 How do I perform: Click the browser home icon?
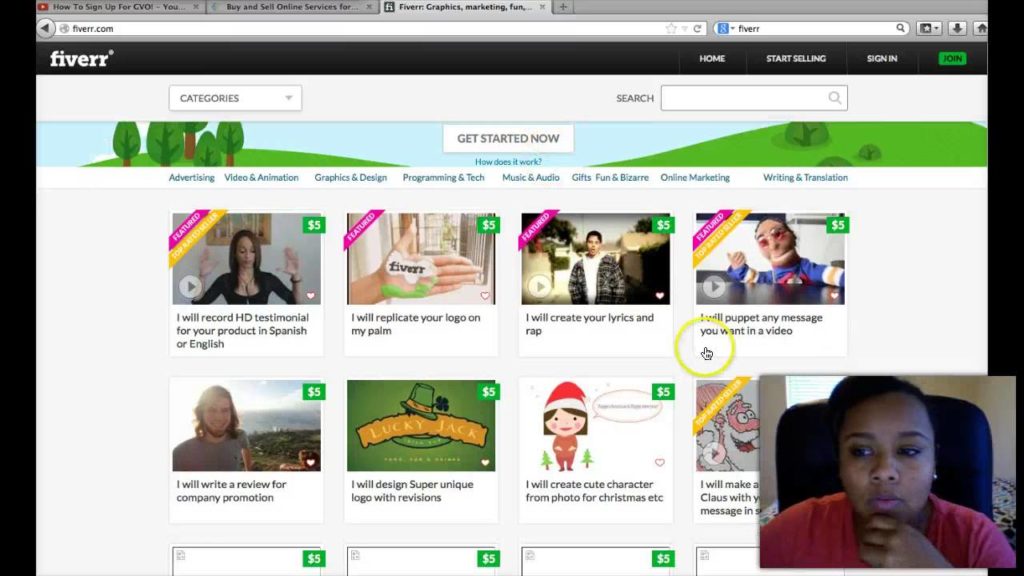click(981, 28)
